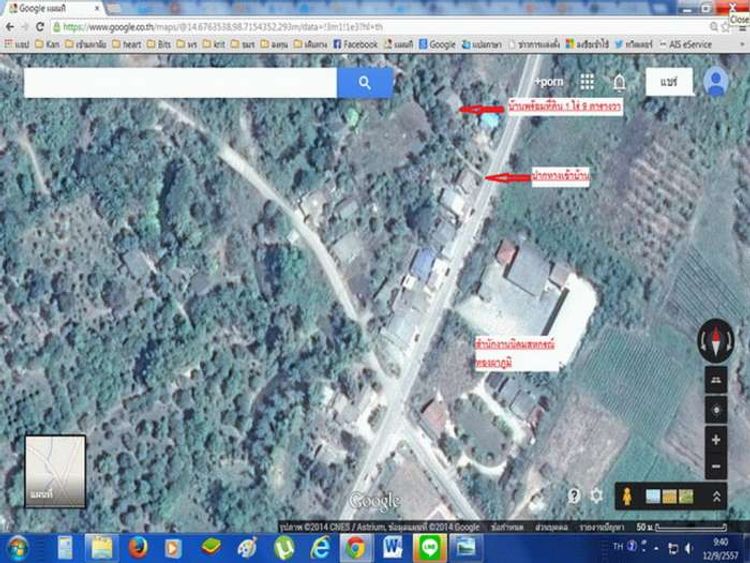This screenshot has width=750, height=563.
Task: Click the blue search magnifier button
Action: click(365, 83)
